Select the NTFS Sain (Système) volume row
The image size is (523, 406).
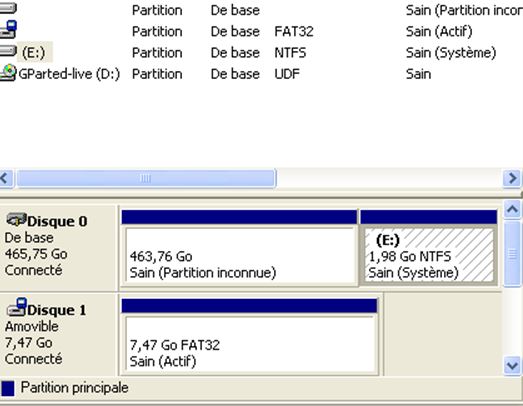262,52
